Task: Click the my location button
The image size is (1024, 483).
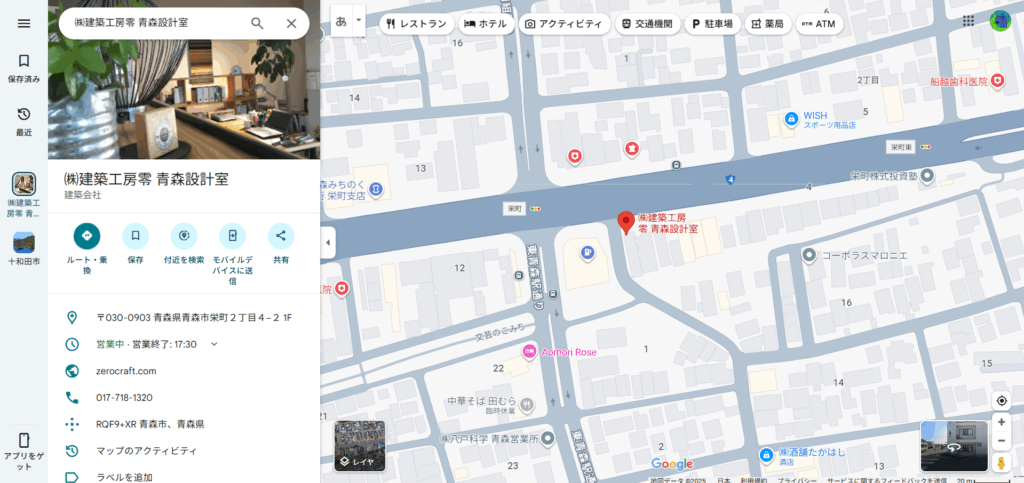Action: (1001, 401)
